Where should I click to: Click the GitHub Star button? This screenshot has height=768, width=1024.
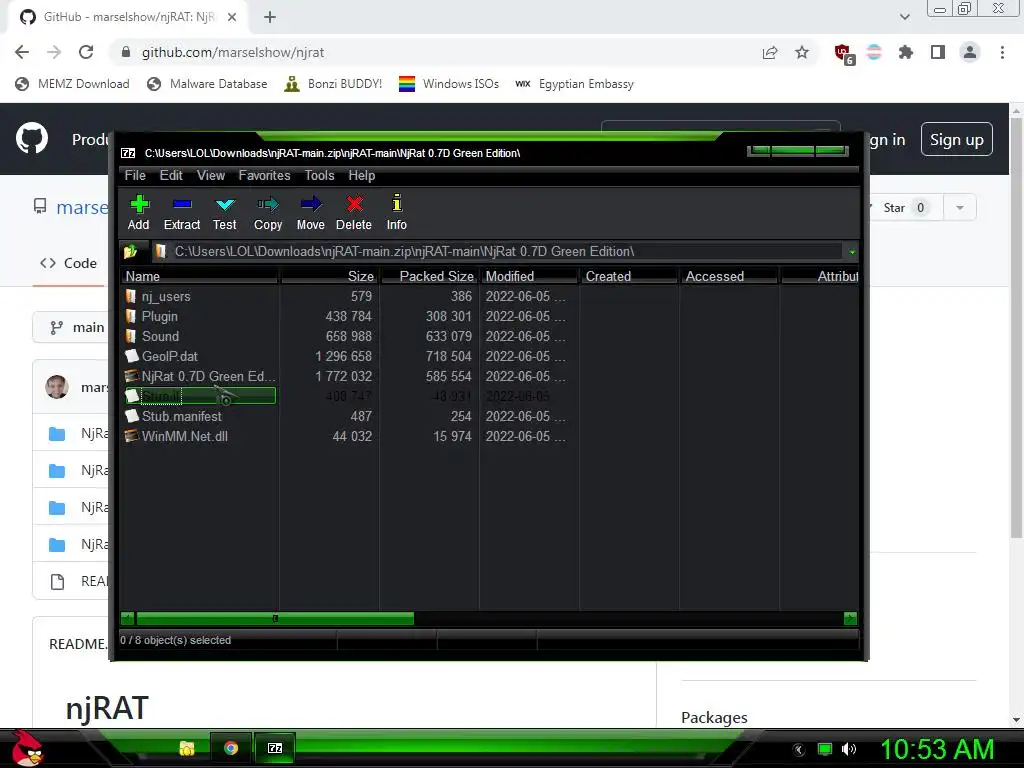[x=903, y=208]
